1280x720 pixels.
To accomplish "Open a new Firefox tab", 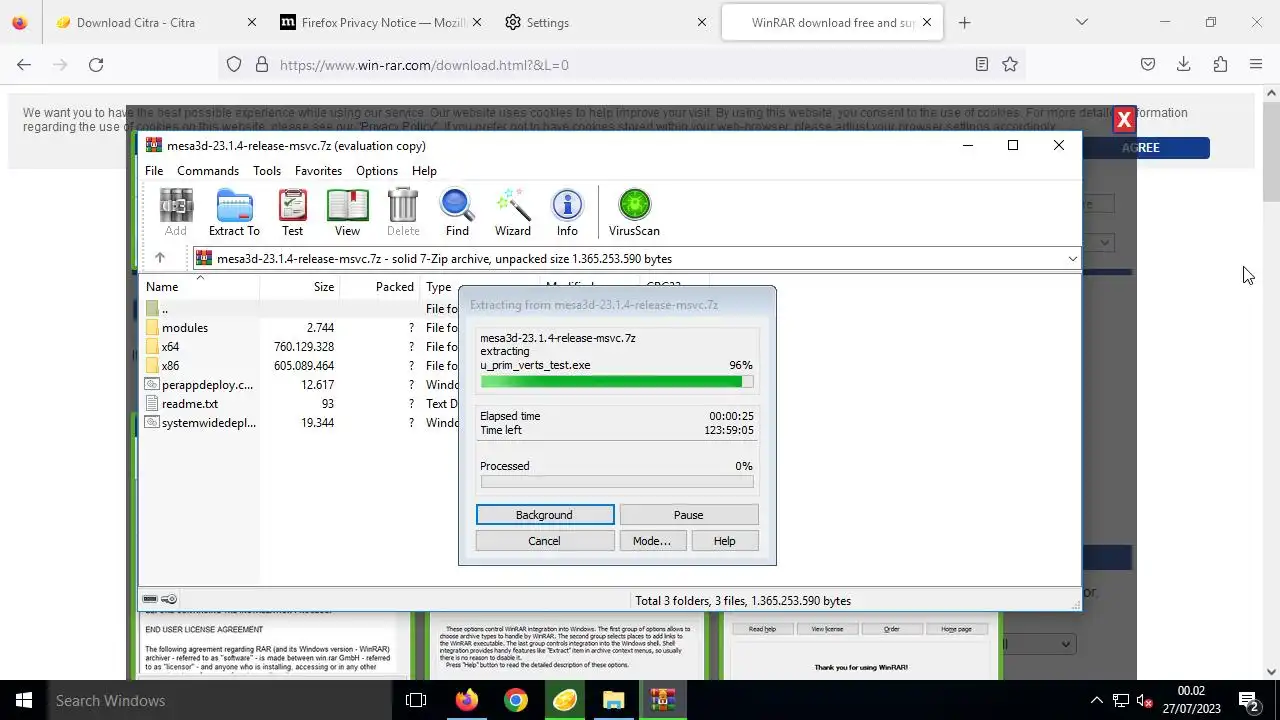I will point(964,22).
